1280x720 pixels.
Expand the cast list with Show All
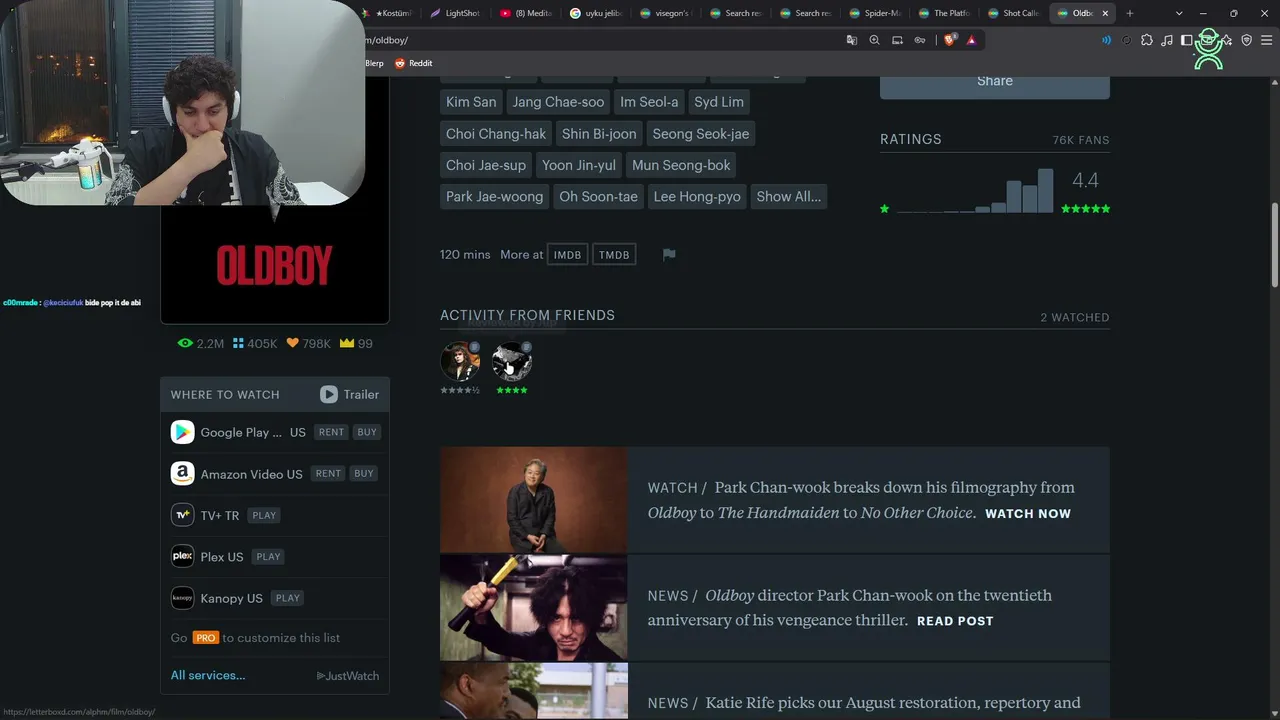coord(788,196)
